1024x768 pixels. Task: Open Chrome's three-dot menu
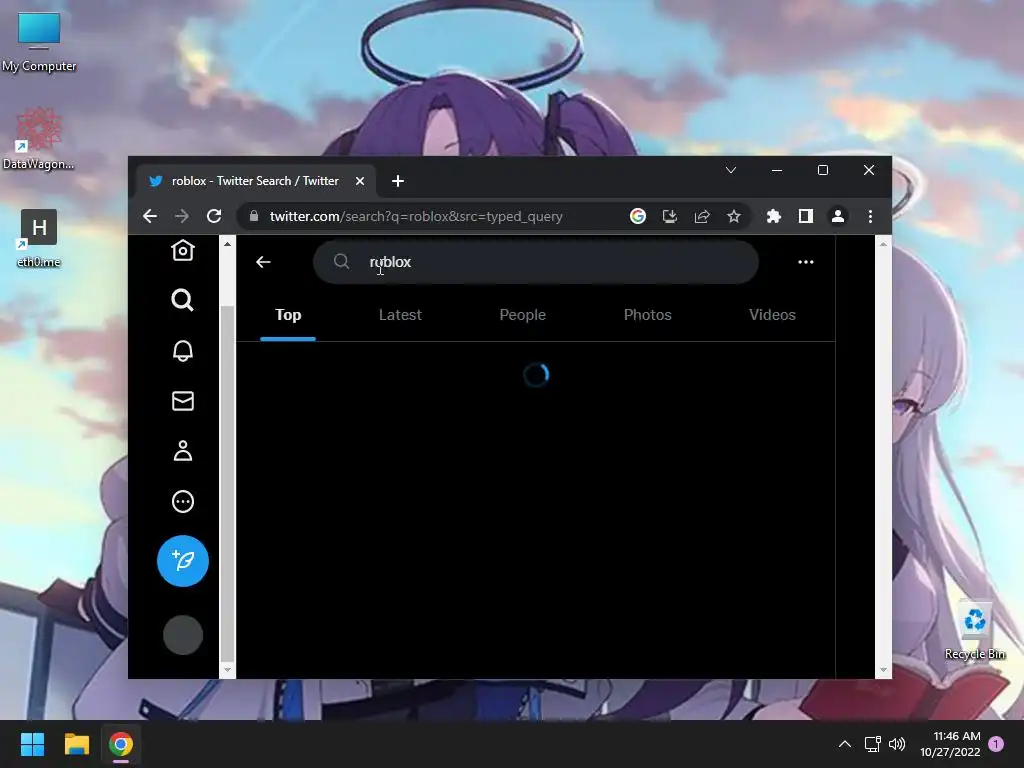click(x=871, y=216)
